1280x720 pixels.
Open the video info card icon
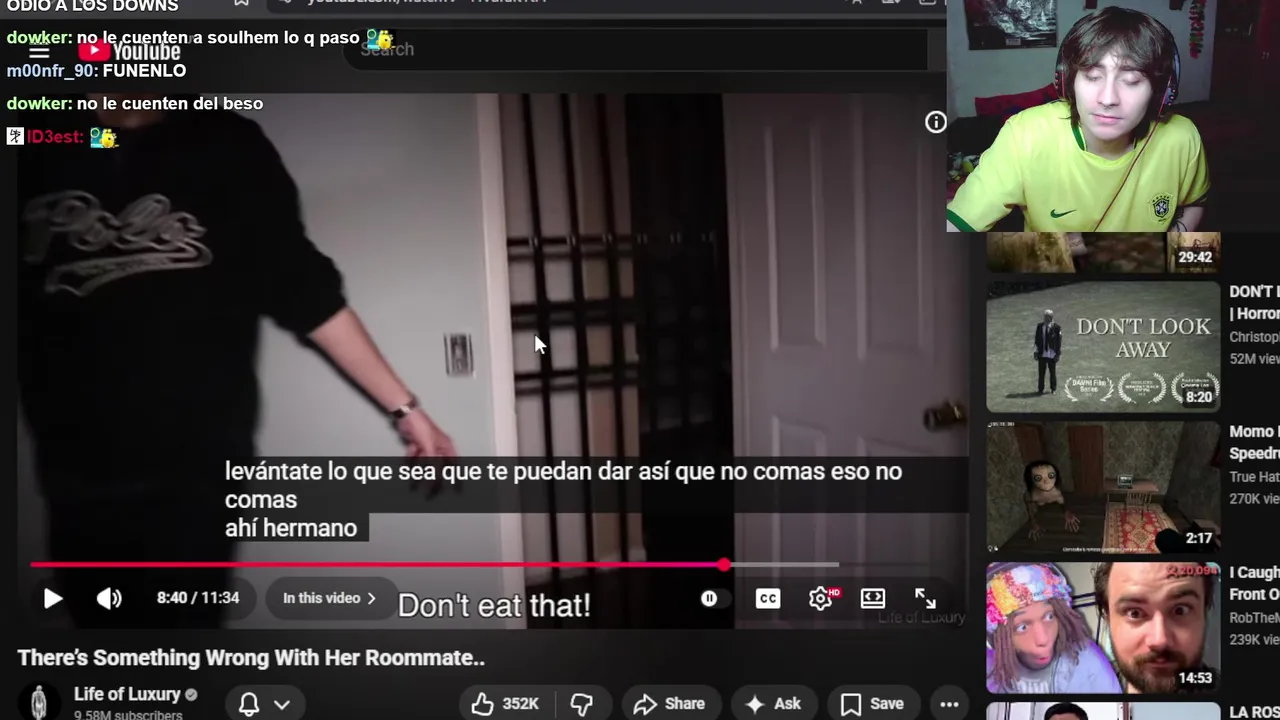(935, 122)
